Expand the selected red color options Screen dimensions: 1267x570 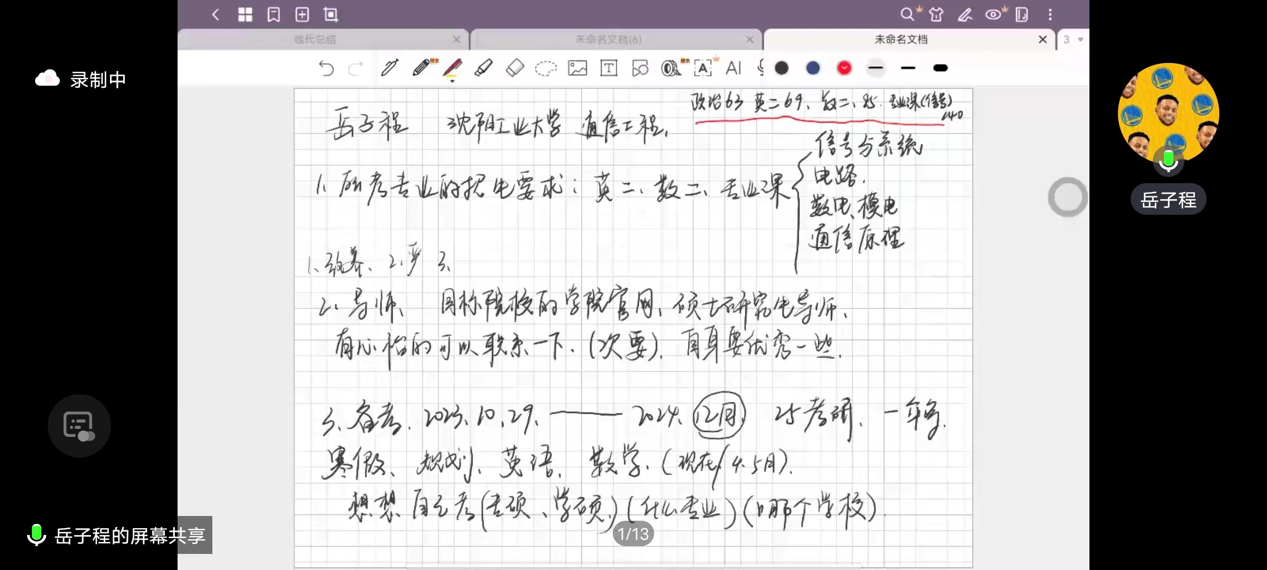[x=844, y=68]
